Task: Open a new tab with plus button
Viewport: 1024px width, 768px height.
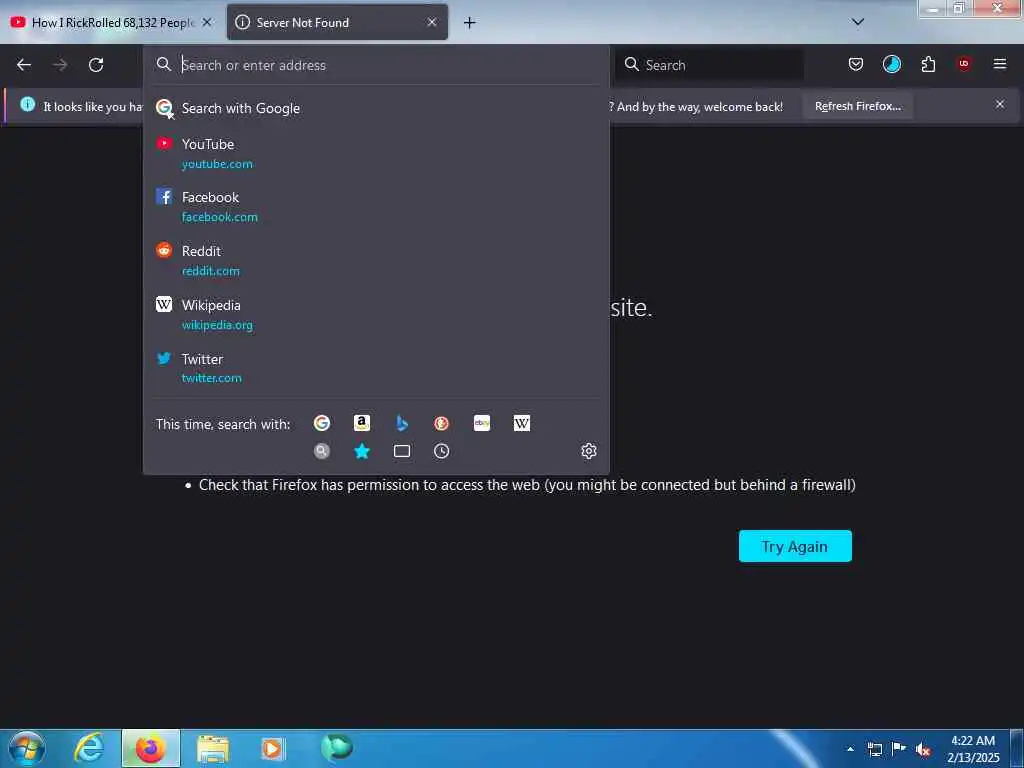Action: pyautogui.click(x=470, y=23)
